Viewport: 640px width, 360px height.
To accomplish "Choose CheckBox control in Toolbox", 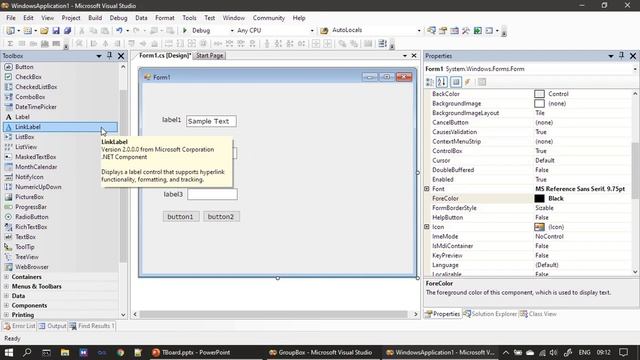I will [60, 77].
